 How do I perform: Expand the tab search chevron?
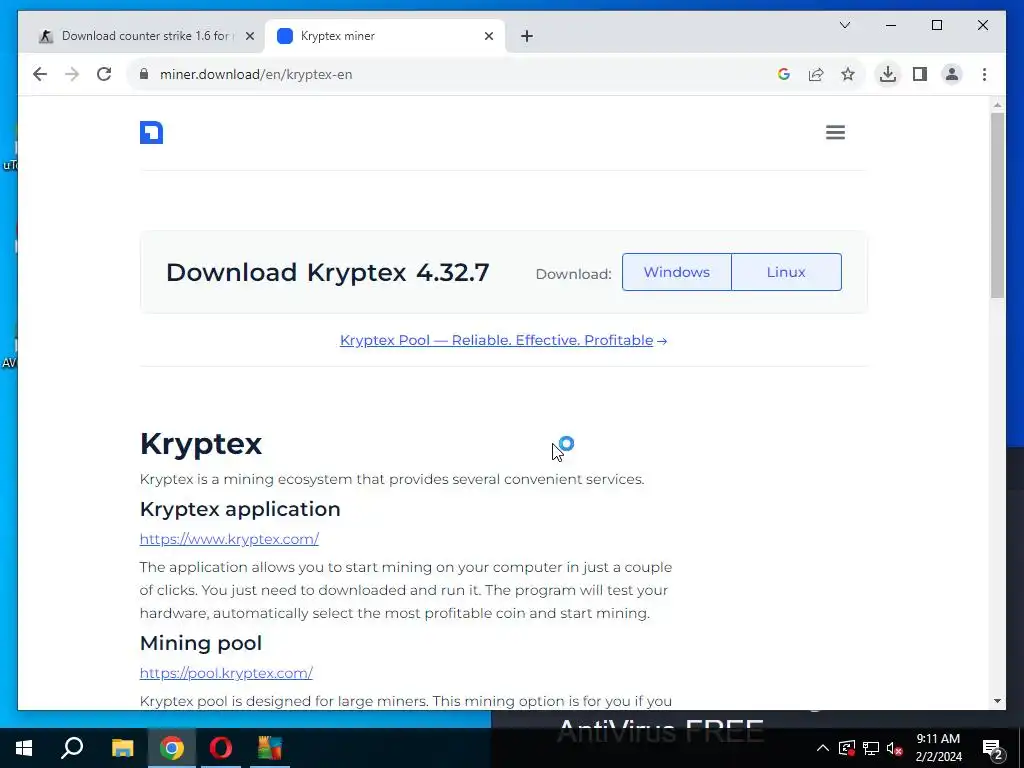[844, 25]
